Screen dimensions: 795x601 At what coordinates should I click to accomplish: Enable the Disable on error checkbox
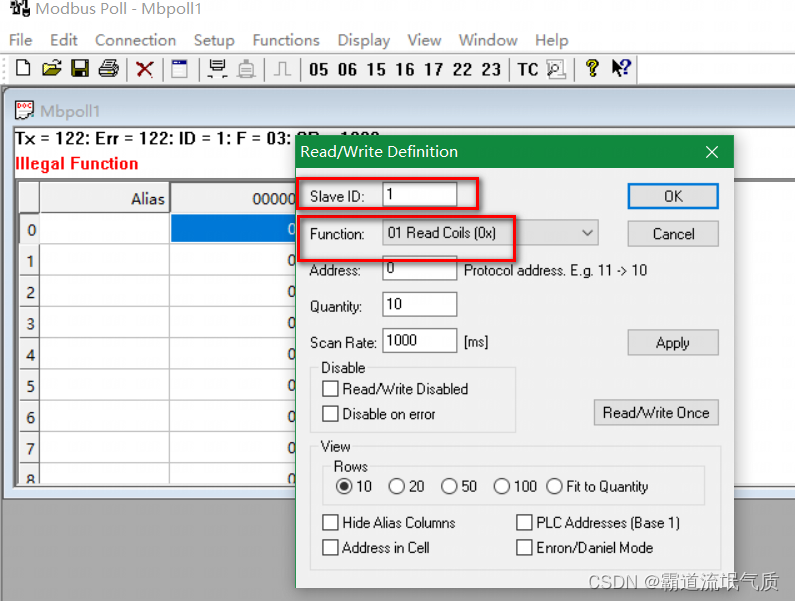330,414
